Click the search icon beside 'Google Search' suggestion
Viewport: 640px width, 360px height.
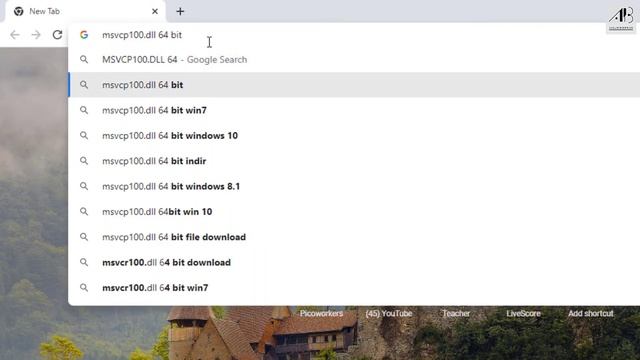pyautogui.click(x=84, y=60)
